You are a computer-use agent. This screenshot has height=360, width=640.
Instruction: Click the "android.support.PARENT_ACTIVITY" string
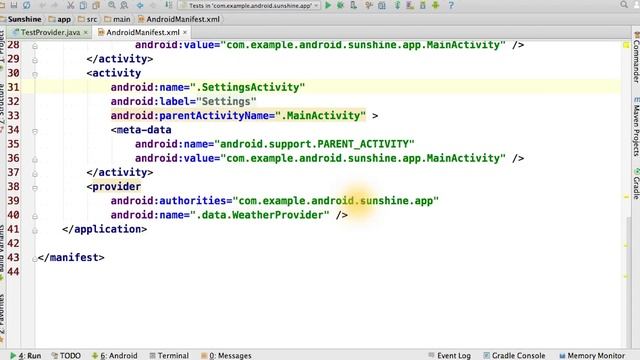(x=314, y=144)
